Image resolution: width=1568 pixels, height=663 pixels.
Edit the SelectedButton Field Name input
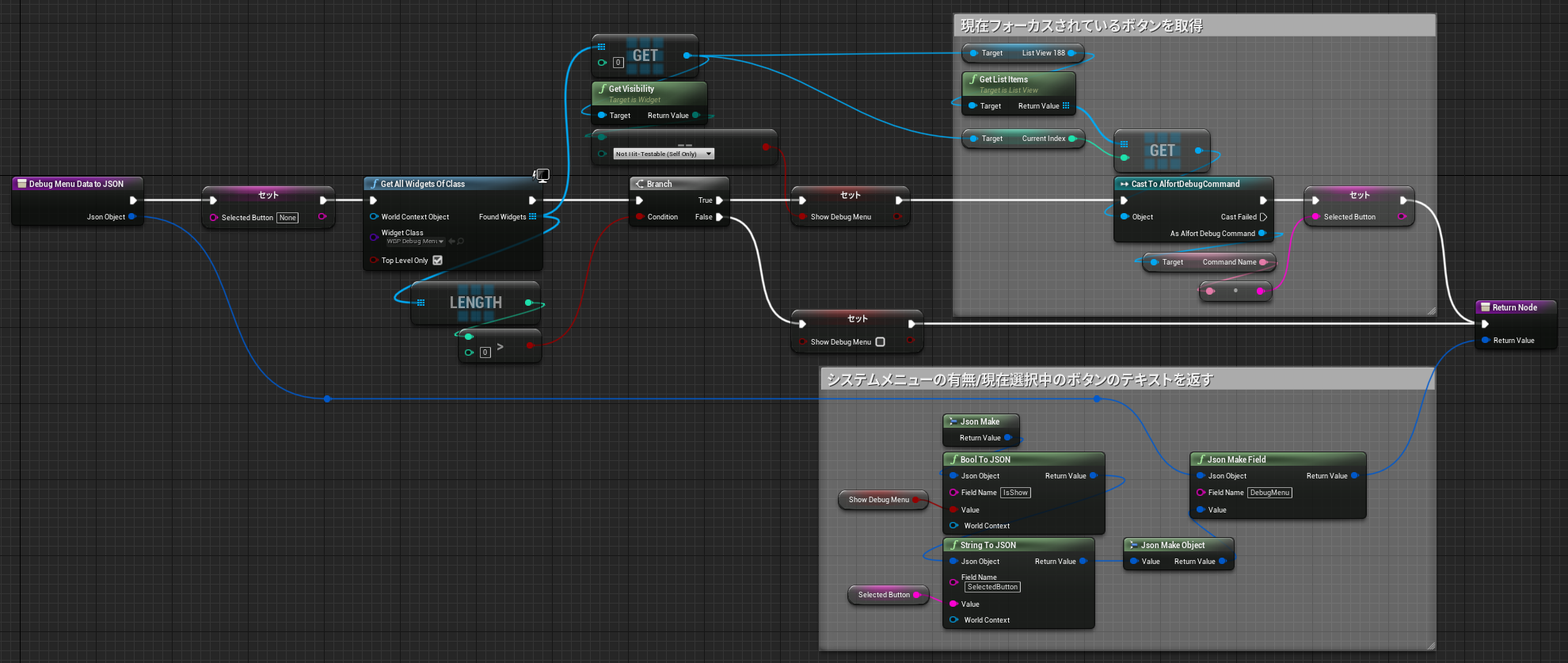click(x=992, y=587)
